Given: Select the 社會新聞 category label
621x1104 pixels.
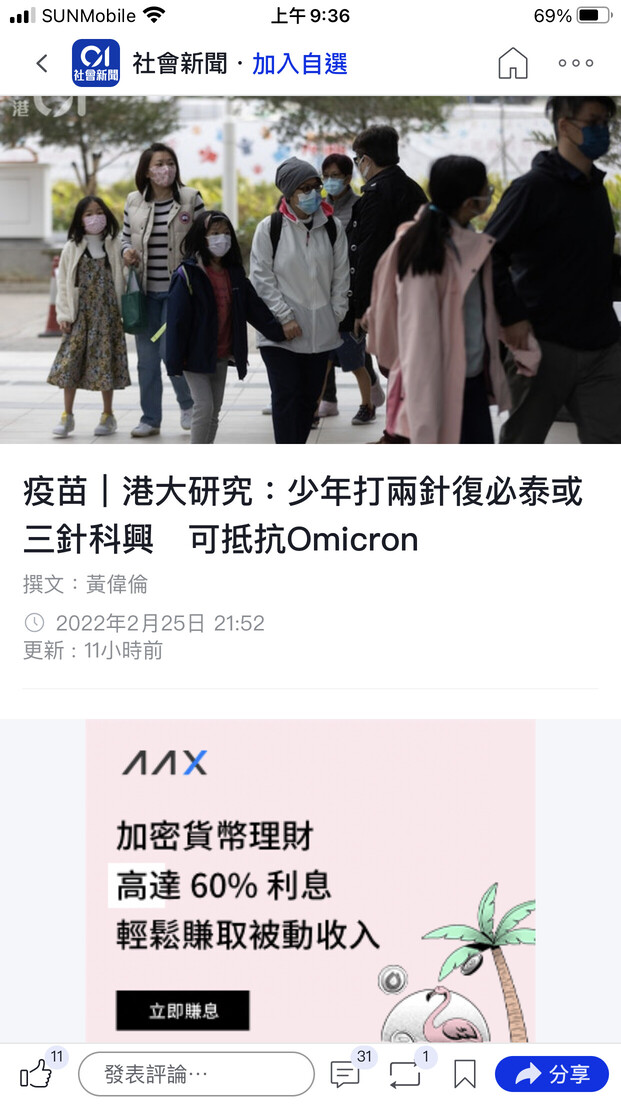Looking at the screenshot, I should click(180, 64).
